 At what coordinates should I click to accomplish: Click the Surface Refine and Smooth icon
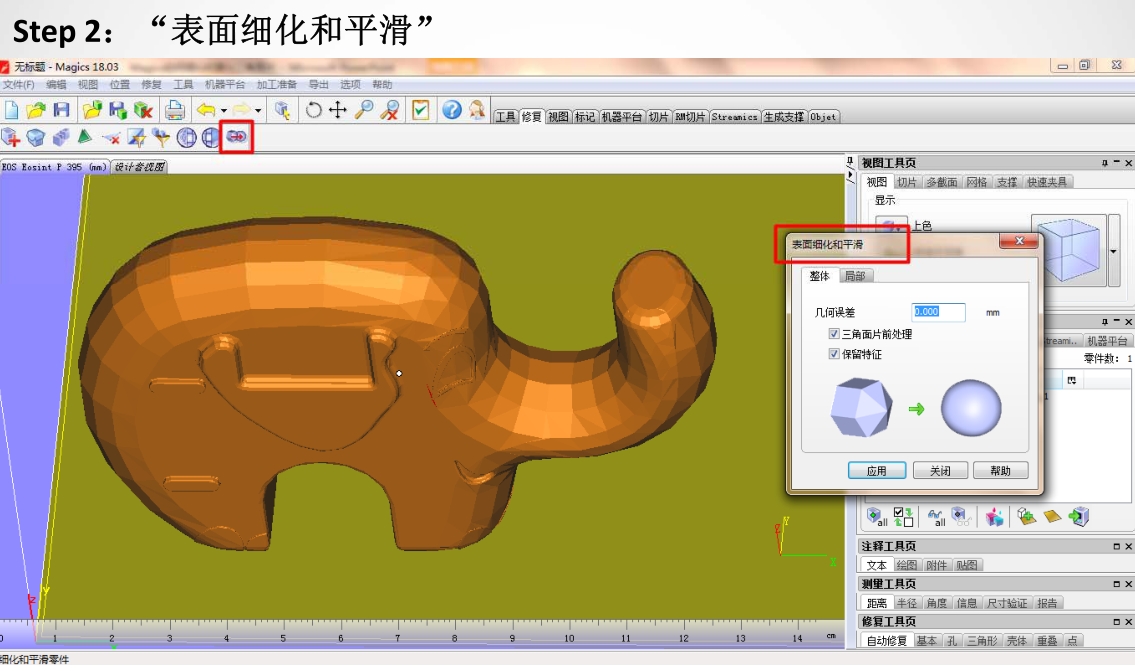coord(237,137)
